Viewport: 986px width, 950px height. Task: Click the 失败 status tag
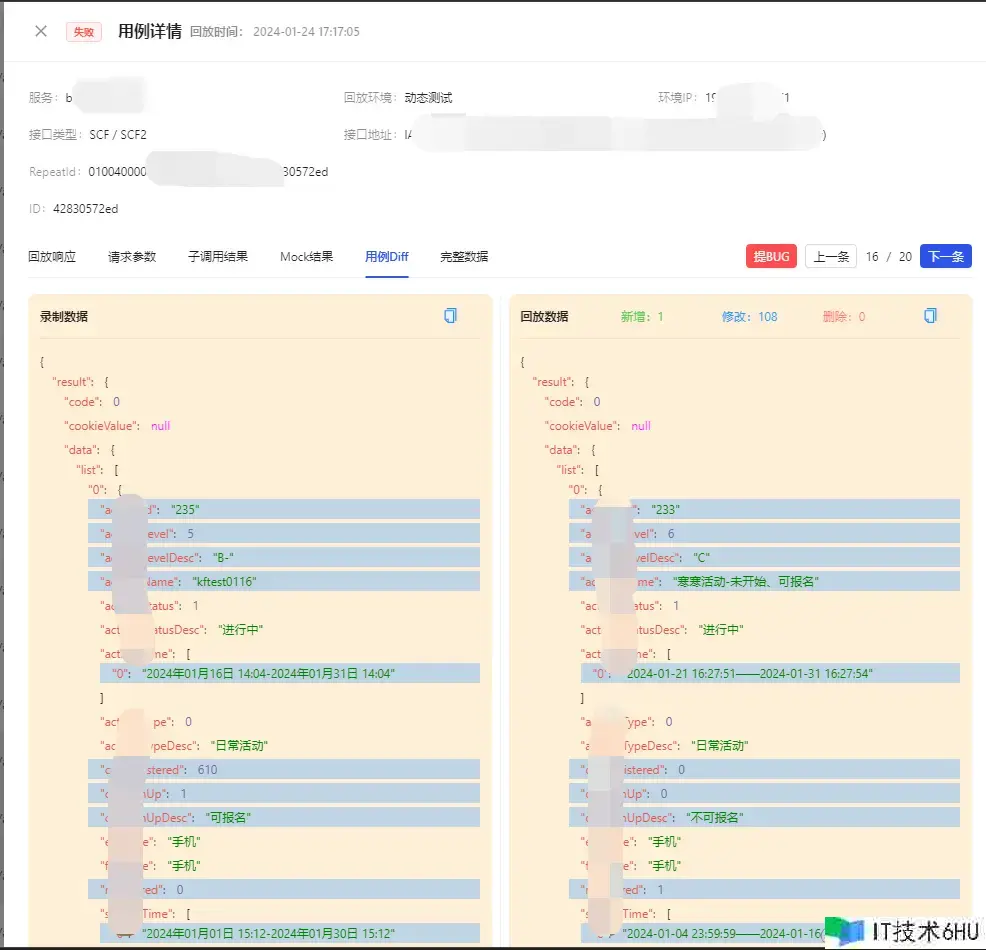(x=83, y=32)
